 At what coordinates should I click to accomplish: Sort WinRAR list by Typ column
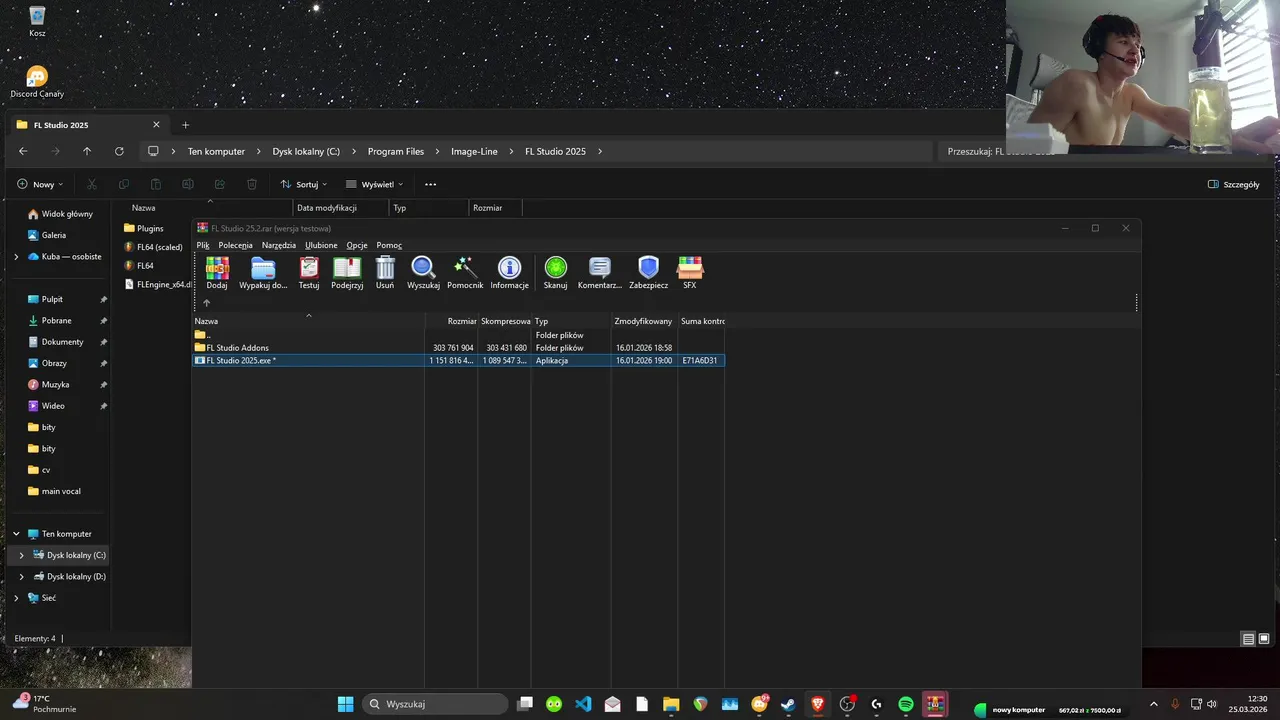coord(571,321)
